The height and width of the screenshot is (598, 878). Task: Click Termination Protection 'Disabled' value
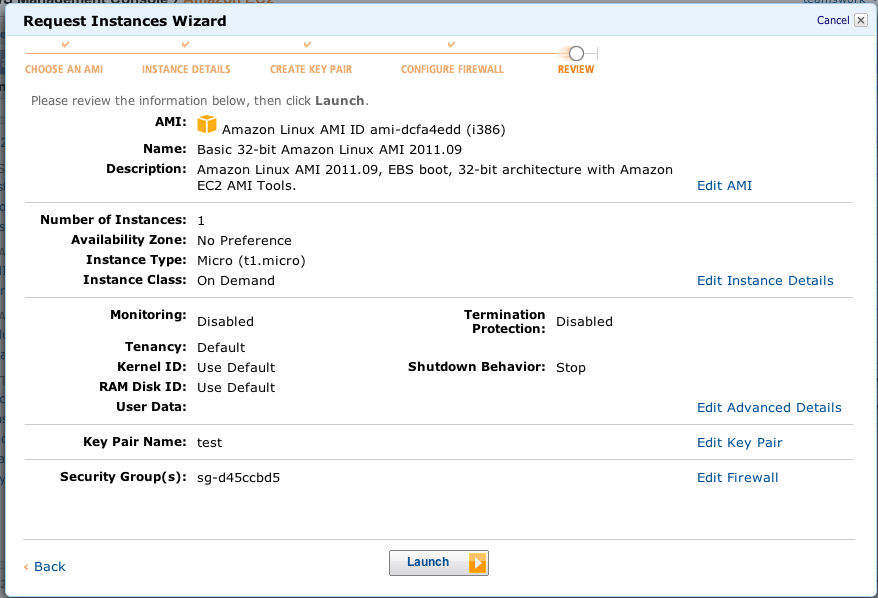[584, 322]
